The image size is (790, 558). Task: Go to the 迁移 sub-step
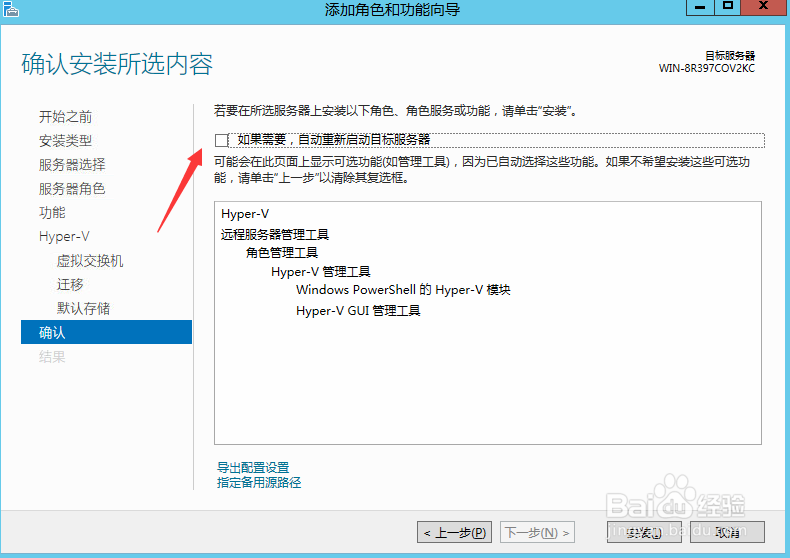point(70,285)
